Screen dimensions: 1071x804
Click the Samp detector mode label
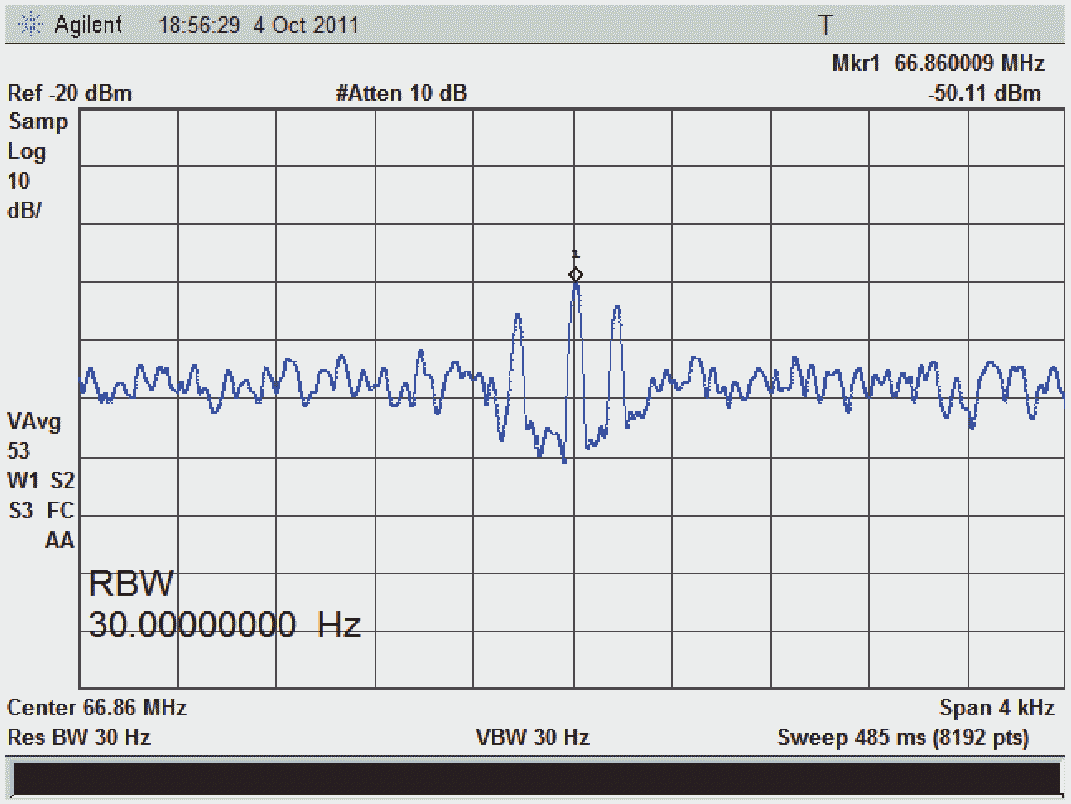(x=38, y=122)
